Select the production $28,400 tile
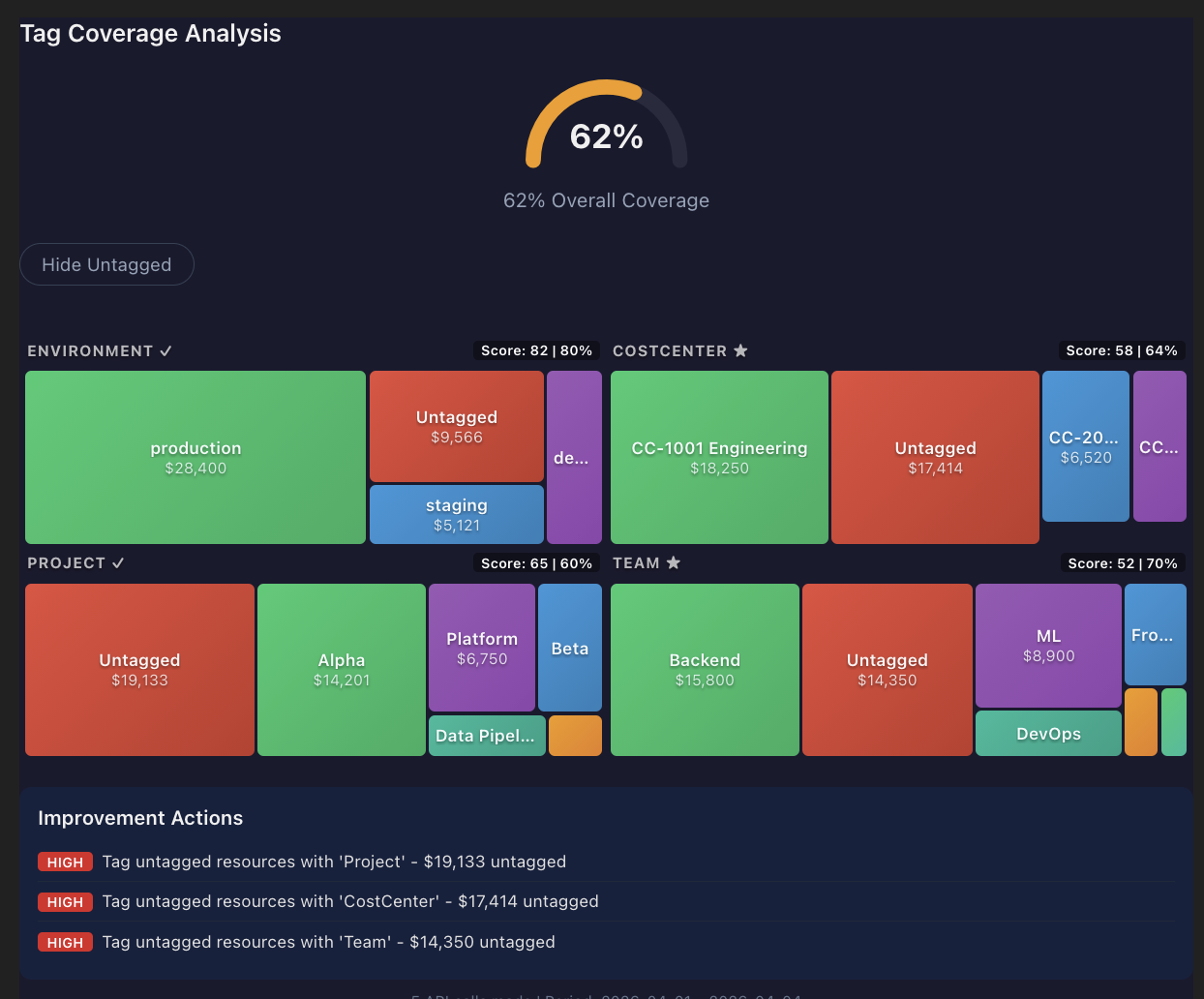Viewport: 1204px width, 999px height. (196, 457)
